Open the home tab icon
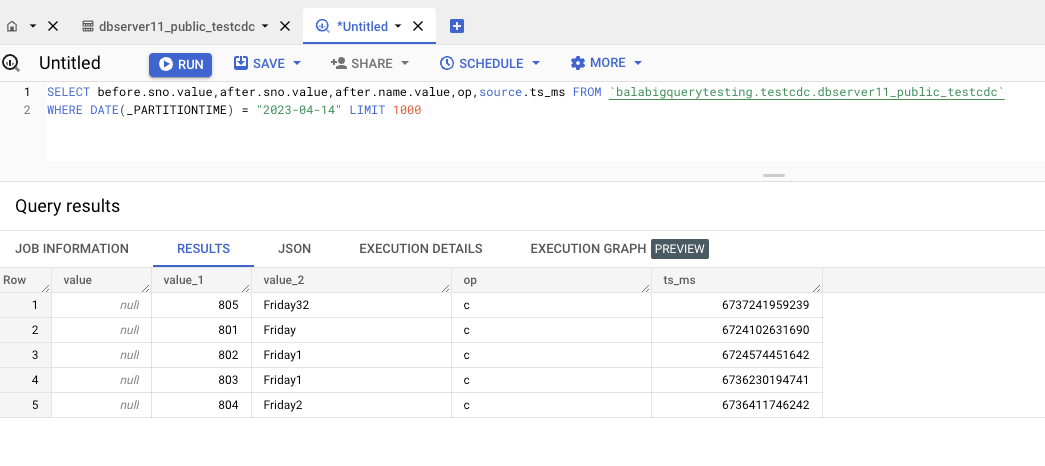Screen dimensions: 1045x466 pyautogui.click(x=12, y=27)
